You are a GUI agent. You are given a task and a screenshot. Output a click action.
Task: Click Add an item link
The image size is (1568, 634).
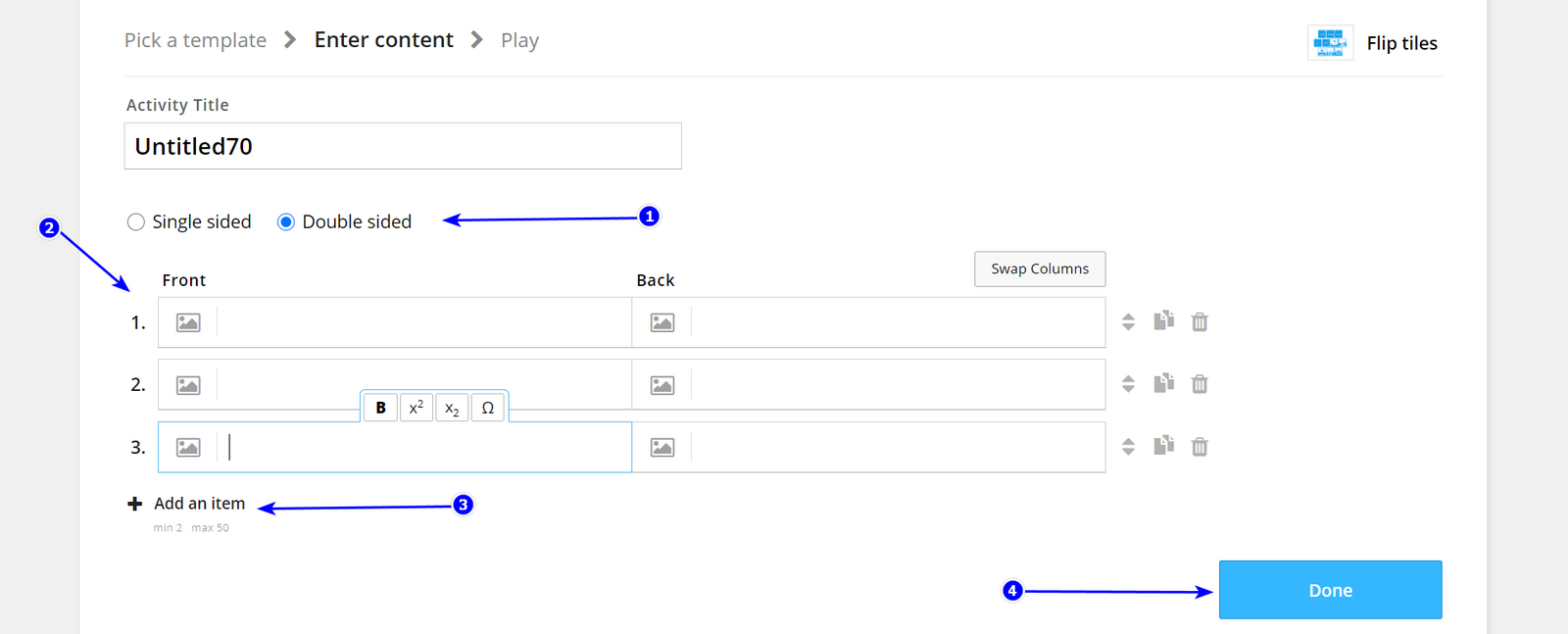click(x=199, y=503)
